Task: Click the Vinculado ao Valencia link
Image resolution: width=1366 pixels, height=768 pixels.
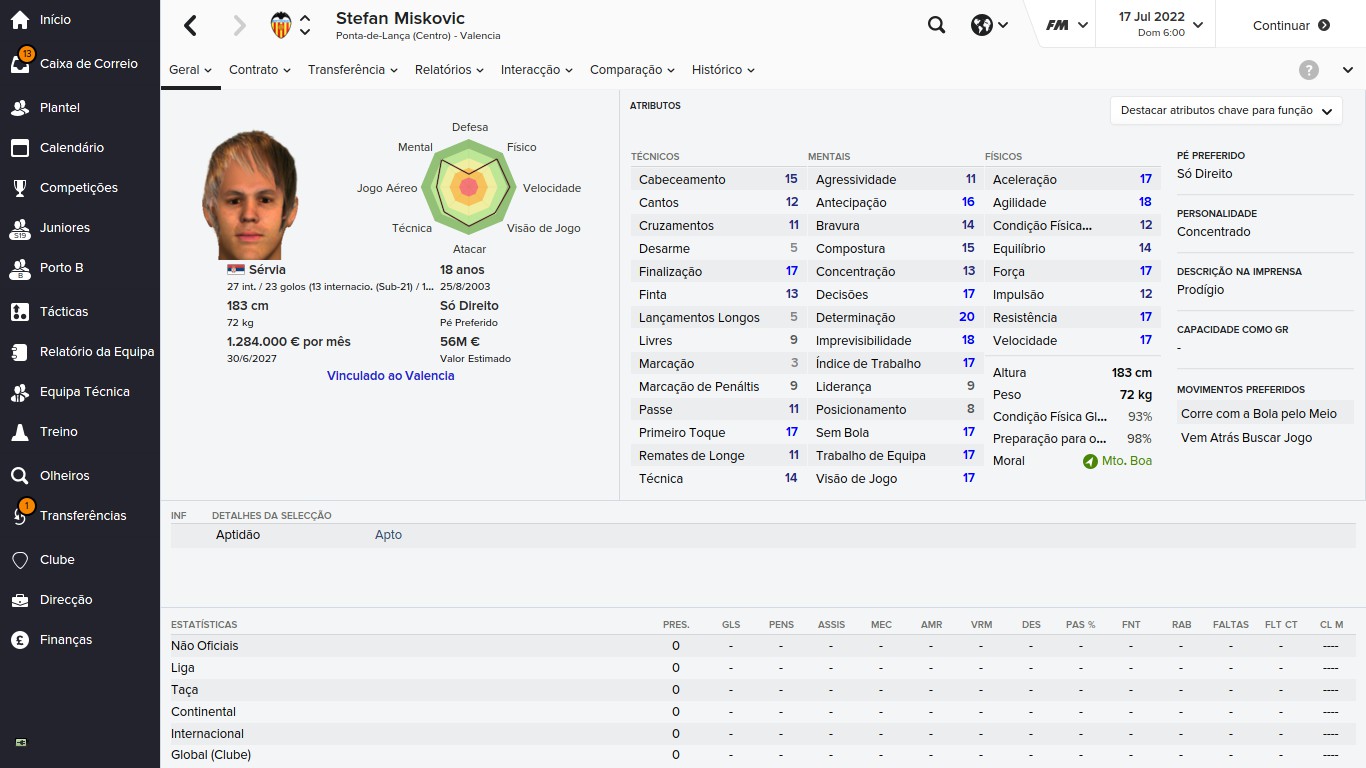Action: 390,376
